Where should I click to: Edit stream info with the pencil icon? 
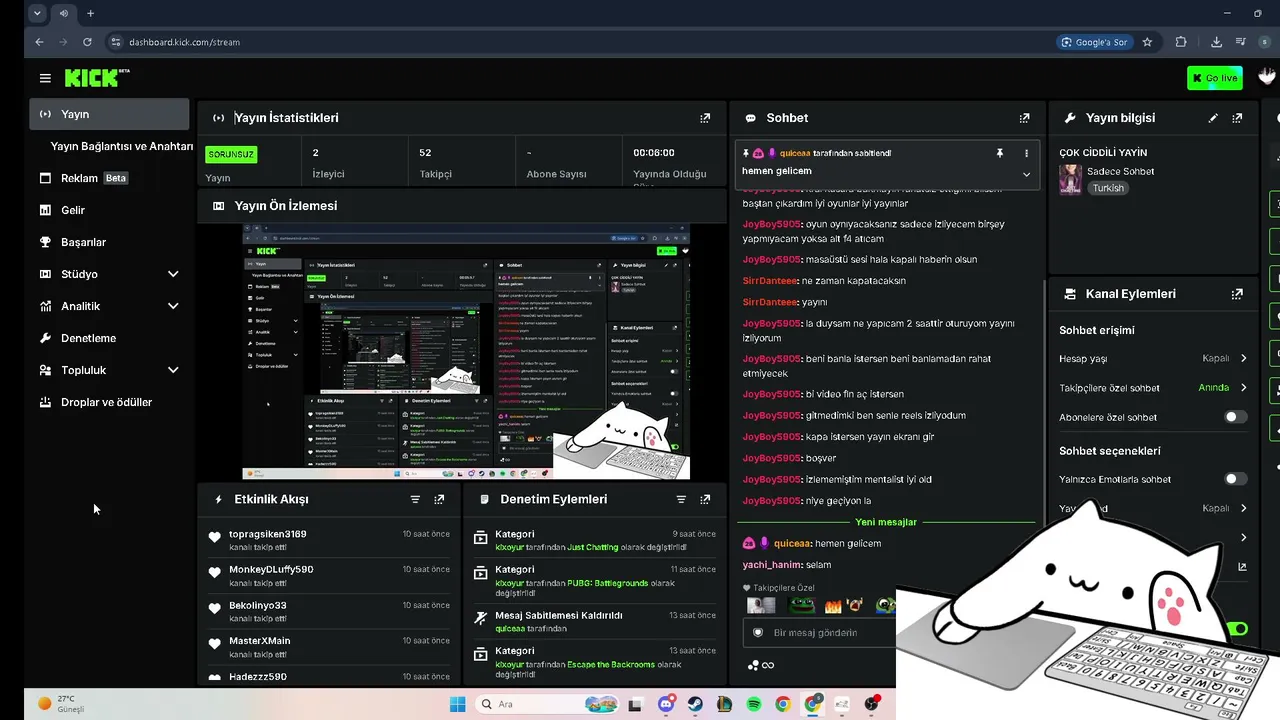1213,118
